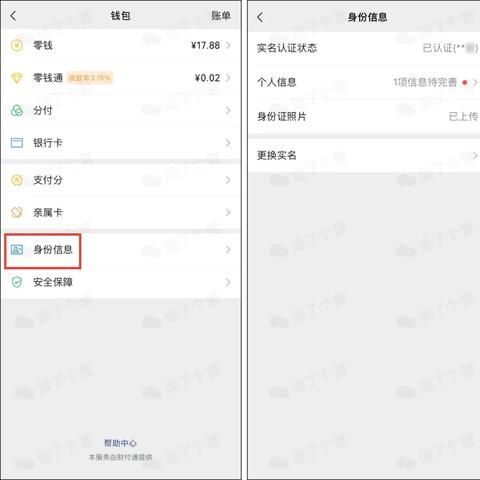Expand the 银行卡 row chevron
The height and width of the screenshot is (480, 480).
pos(228,143)
